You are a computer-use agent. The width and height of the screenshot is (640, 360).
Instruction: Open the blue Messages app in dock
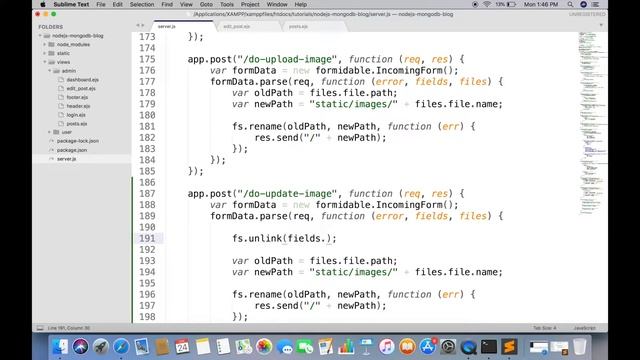284,347
